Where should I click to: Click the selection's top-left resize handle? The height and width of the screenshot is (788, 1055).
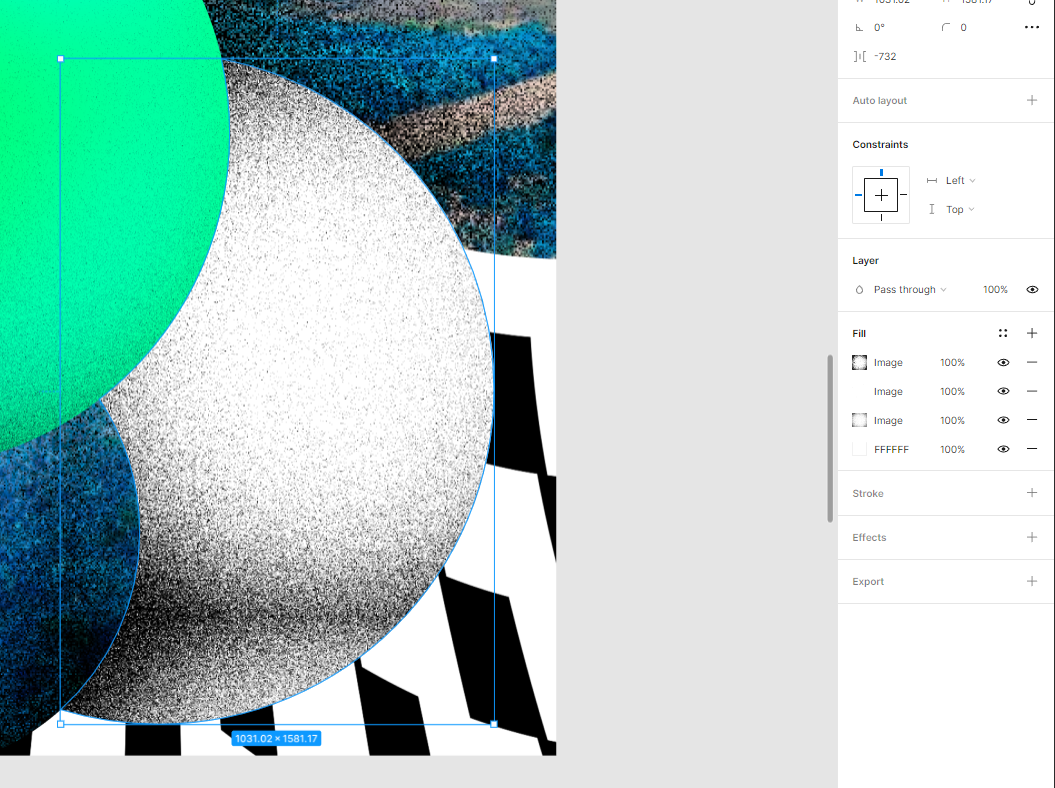[61, 59]
